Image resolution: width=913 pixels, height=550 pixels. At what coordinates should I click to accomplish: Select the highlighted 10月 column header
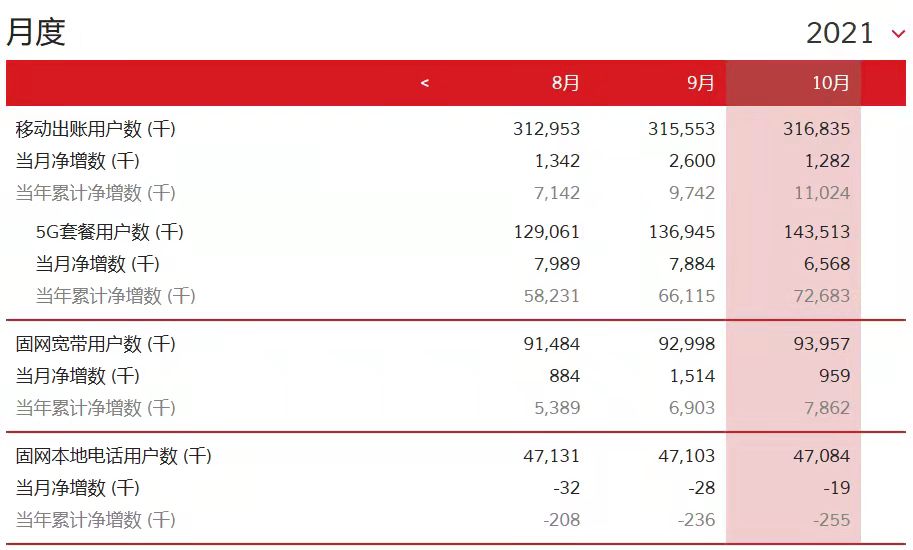pyautogui.click(x=830, y=83)
